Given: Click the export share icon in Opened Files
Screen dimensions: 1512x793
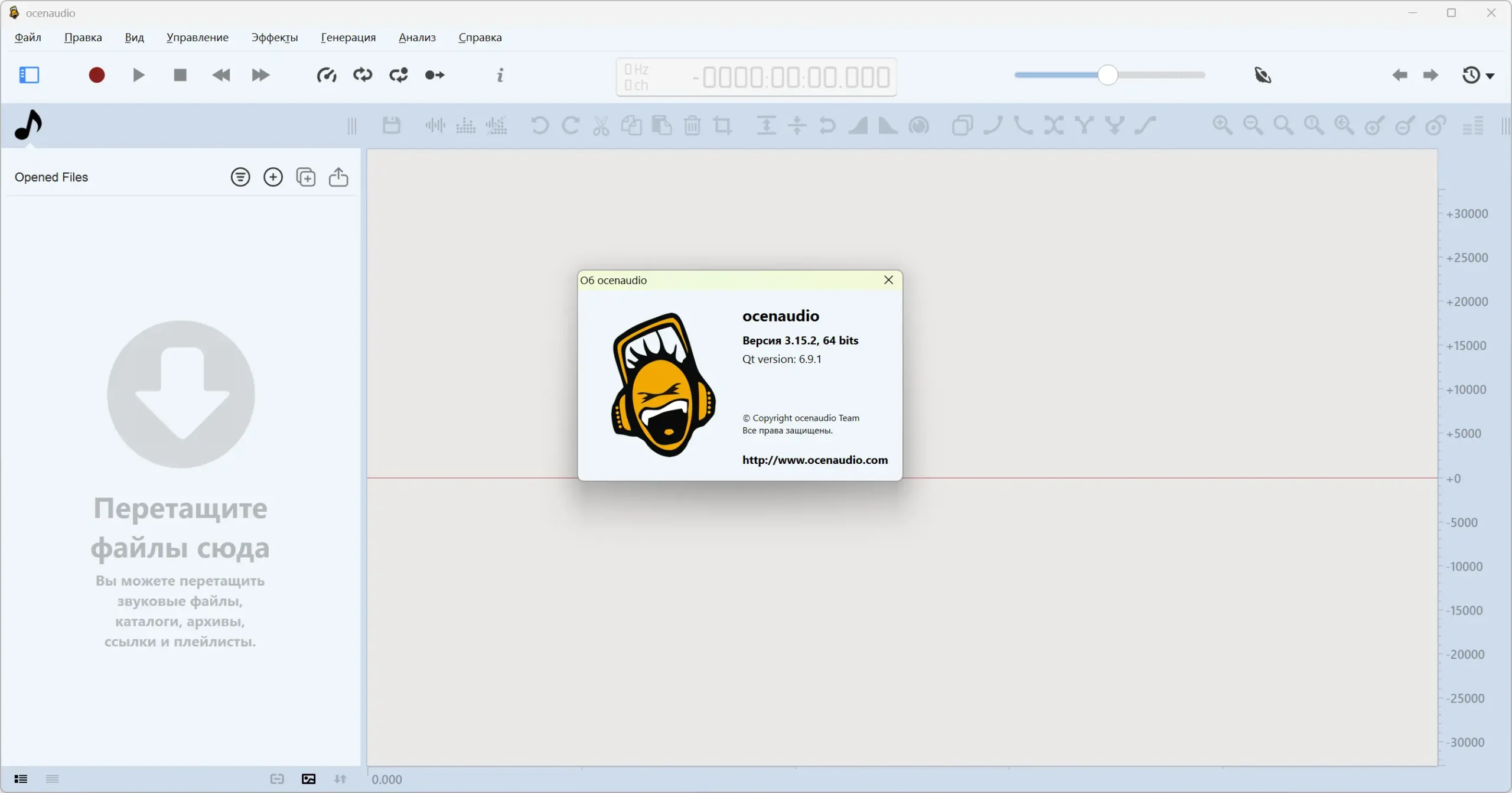Looking at the screenshot, I should click(x=338, y=177).
